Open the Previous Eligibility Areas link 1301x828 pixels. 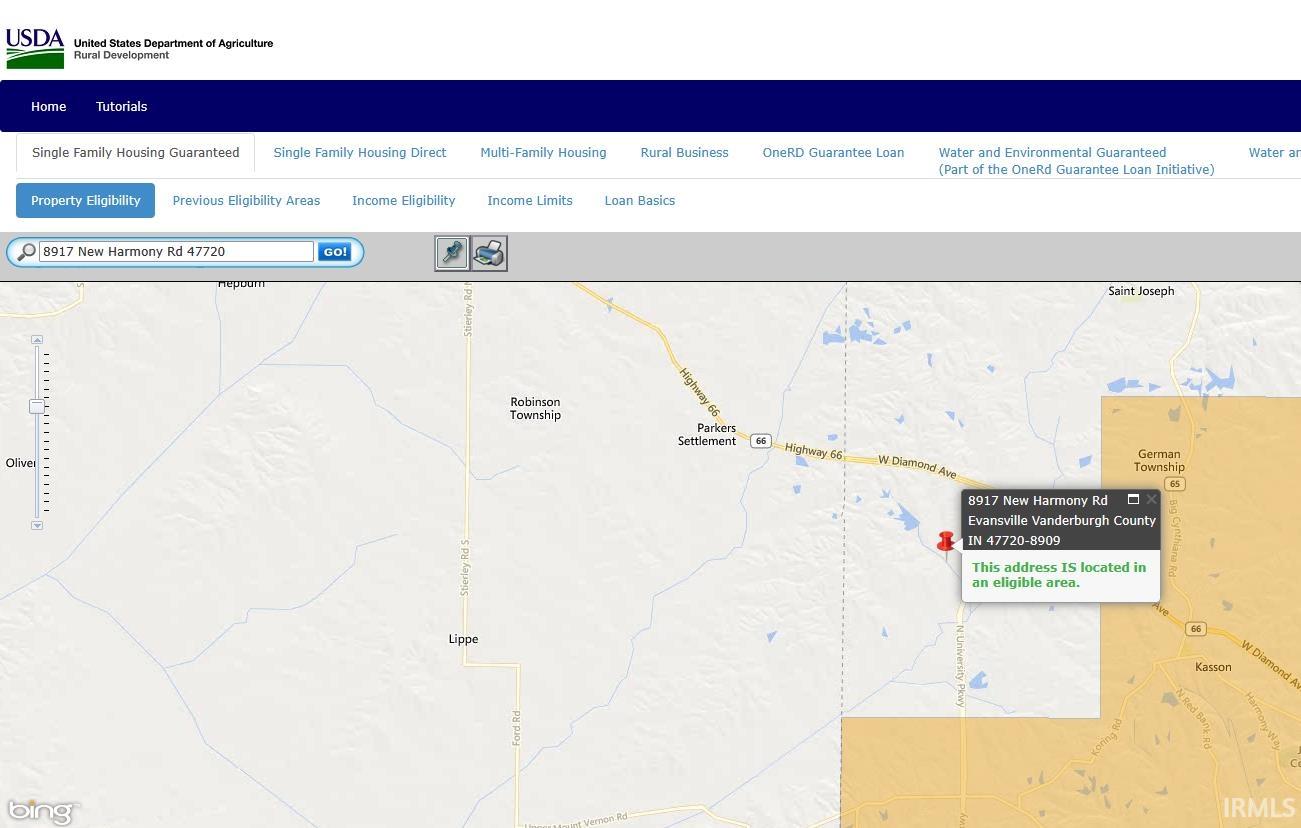pos(246,201)
